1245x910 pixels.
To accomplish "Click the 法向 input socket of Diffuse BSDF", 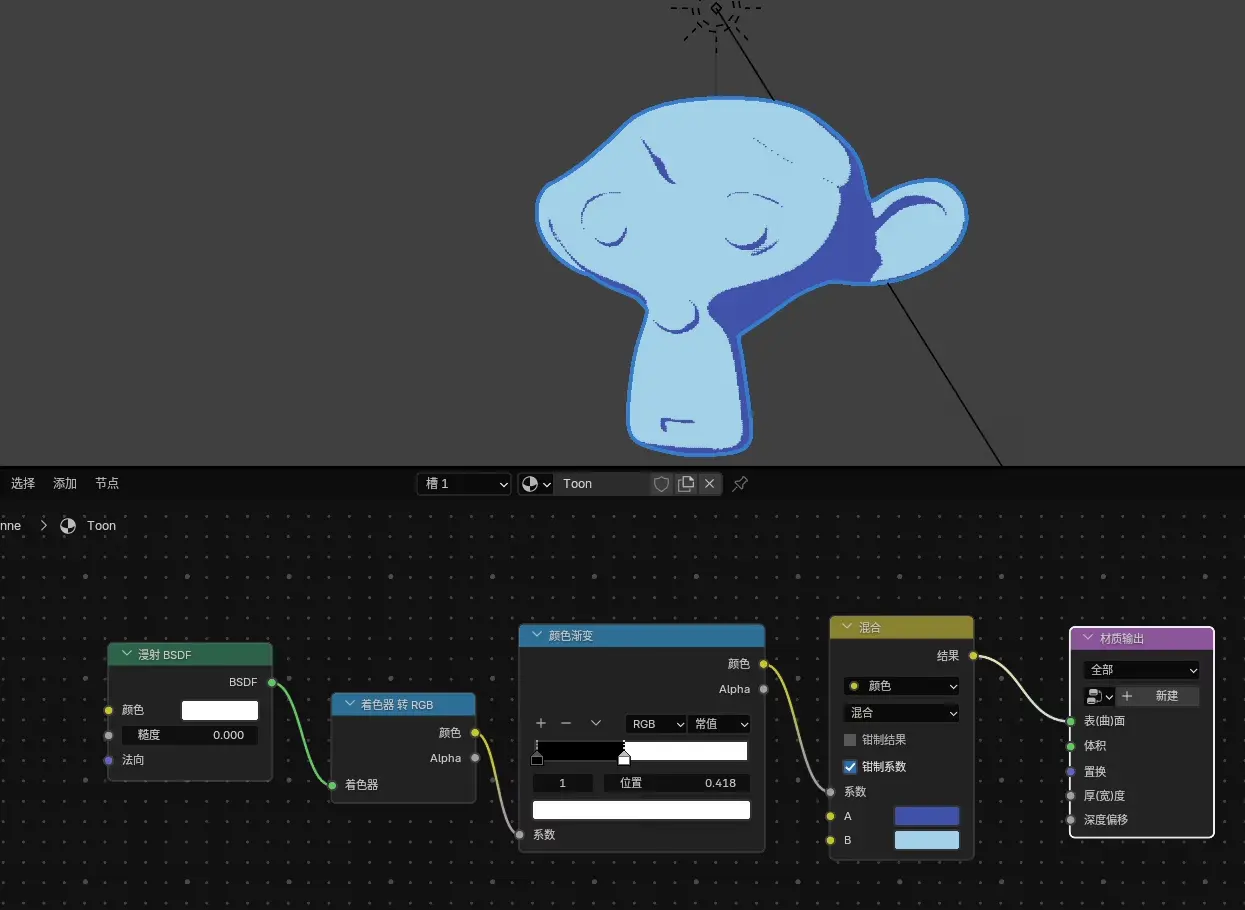I will 109,760.
